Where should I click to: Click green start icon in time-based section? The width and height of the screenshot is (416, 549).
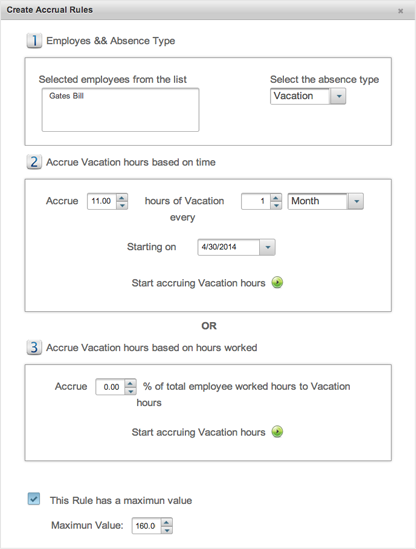pyautogui.click(x=277, y=282)
